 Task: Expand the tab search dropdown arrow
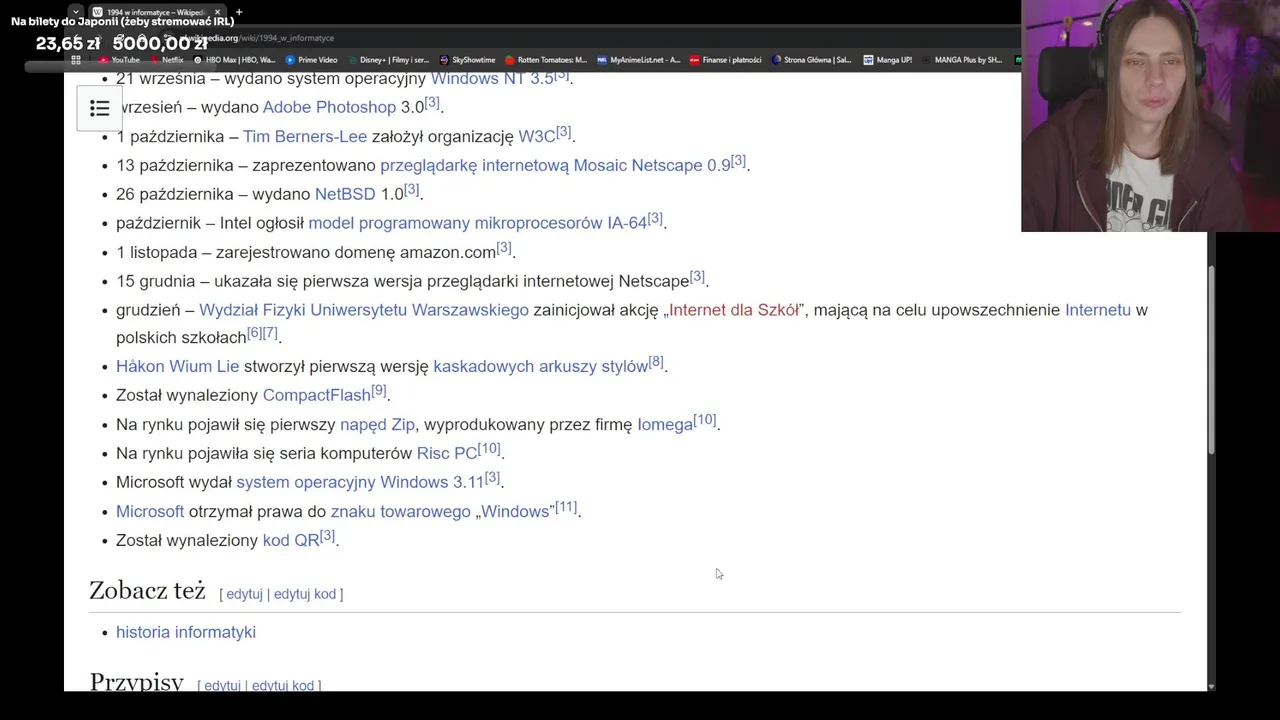[x=75, y=12]
